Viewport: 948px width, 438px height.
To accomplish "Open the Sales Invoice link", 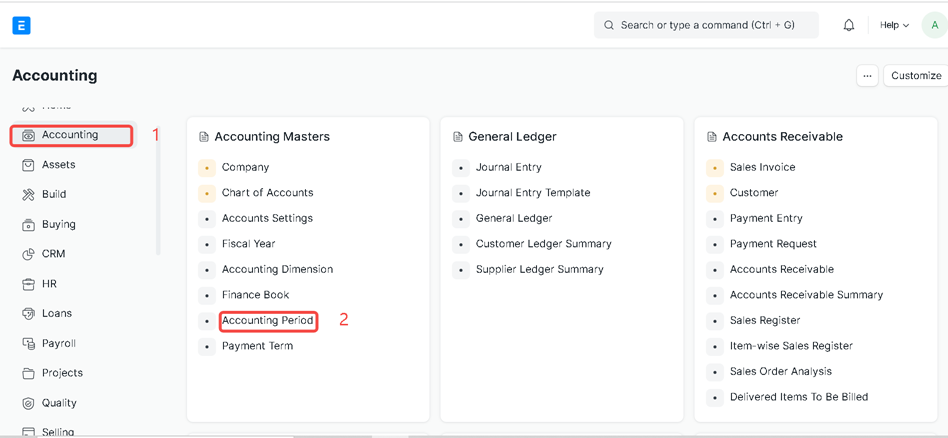I will click(762, 167).
